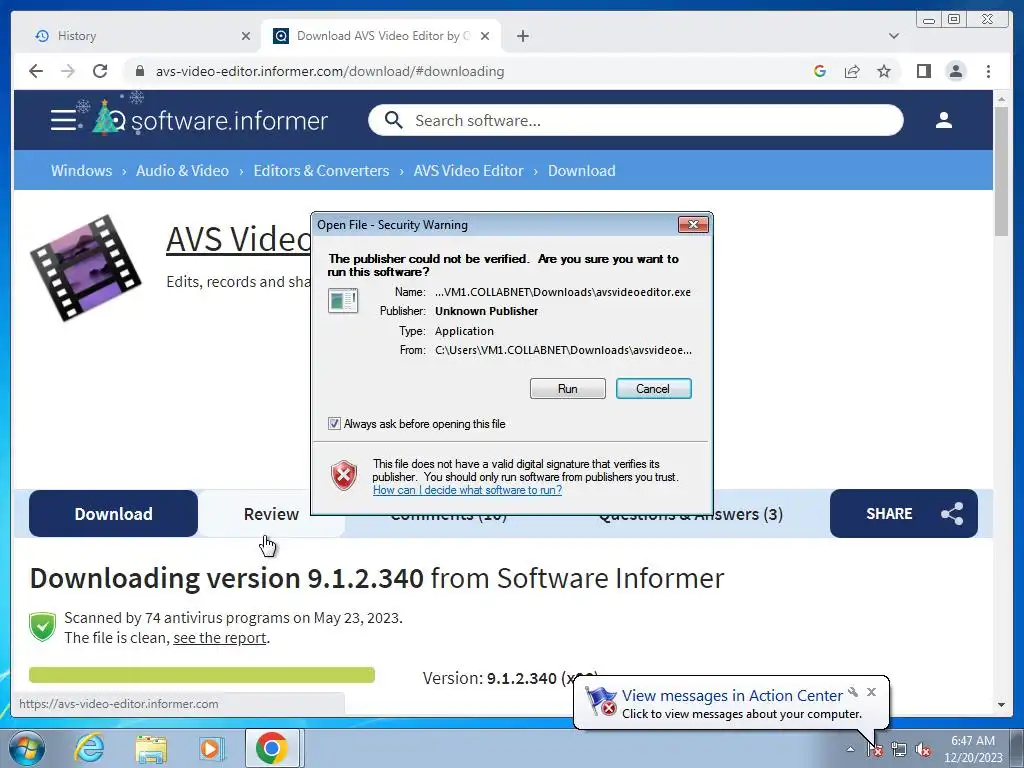Screen dimensions: 1024x768
Task: Click the browser forward arrow
Action: click(x=68, y=71)
